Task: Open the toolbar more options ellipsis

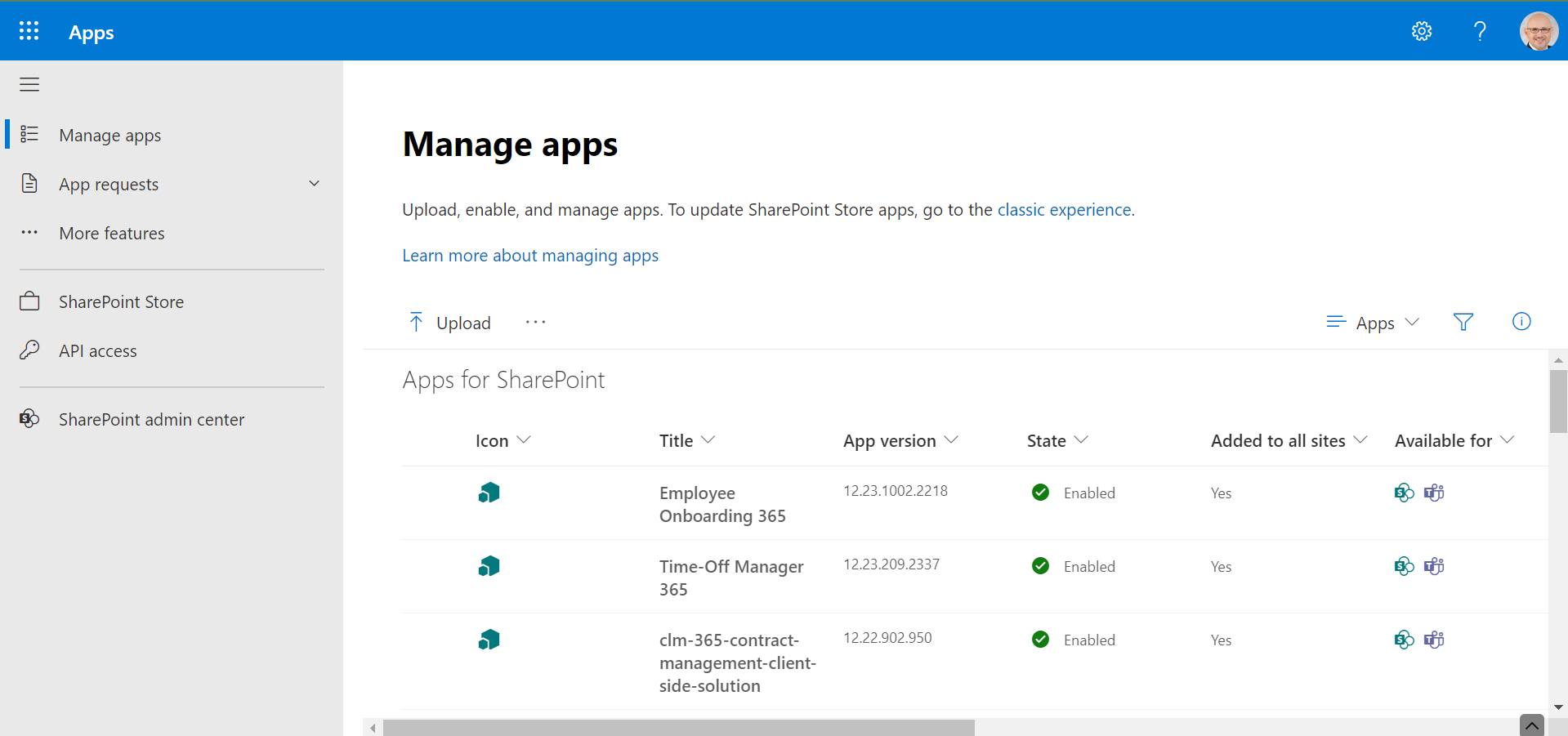Action: tap(535, 322)
